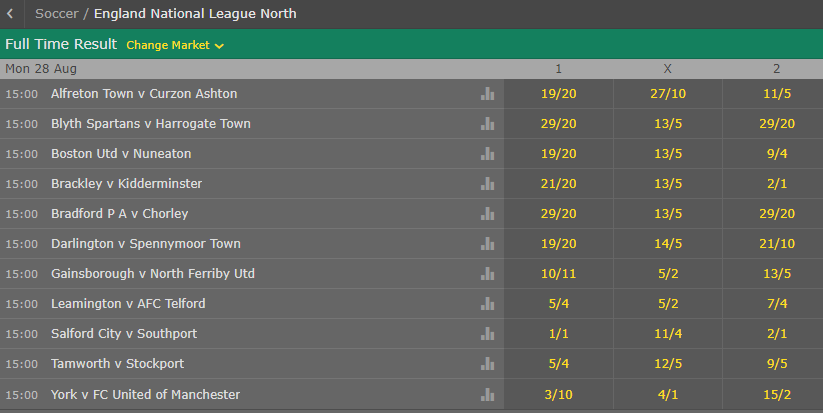Go back using the left arrow
Viewport: 823px width, 413px height.
(10, 14)
